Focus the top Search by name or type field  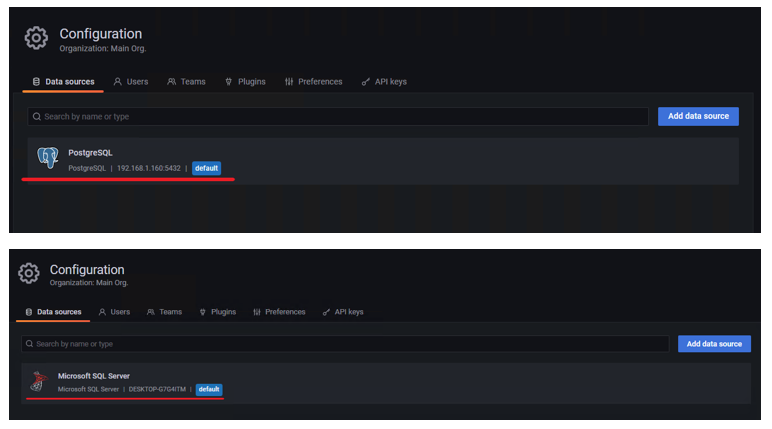[338, 117]
